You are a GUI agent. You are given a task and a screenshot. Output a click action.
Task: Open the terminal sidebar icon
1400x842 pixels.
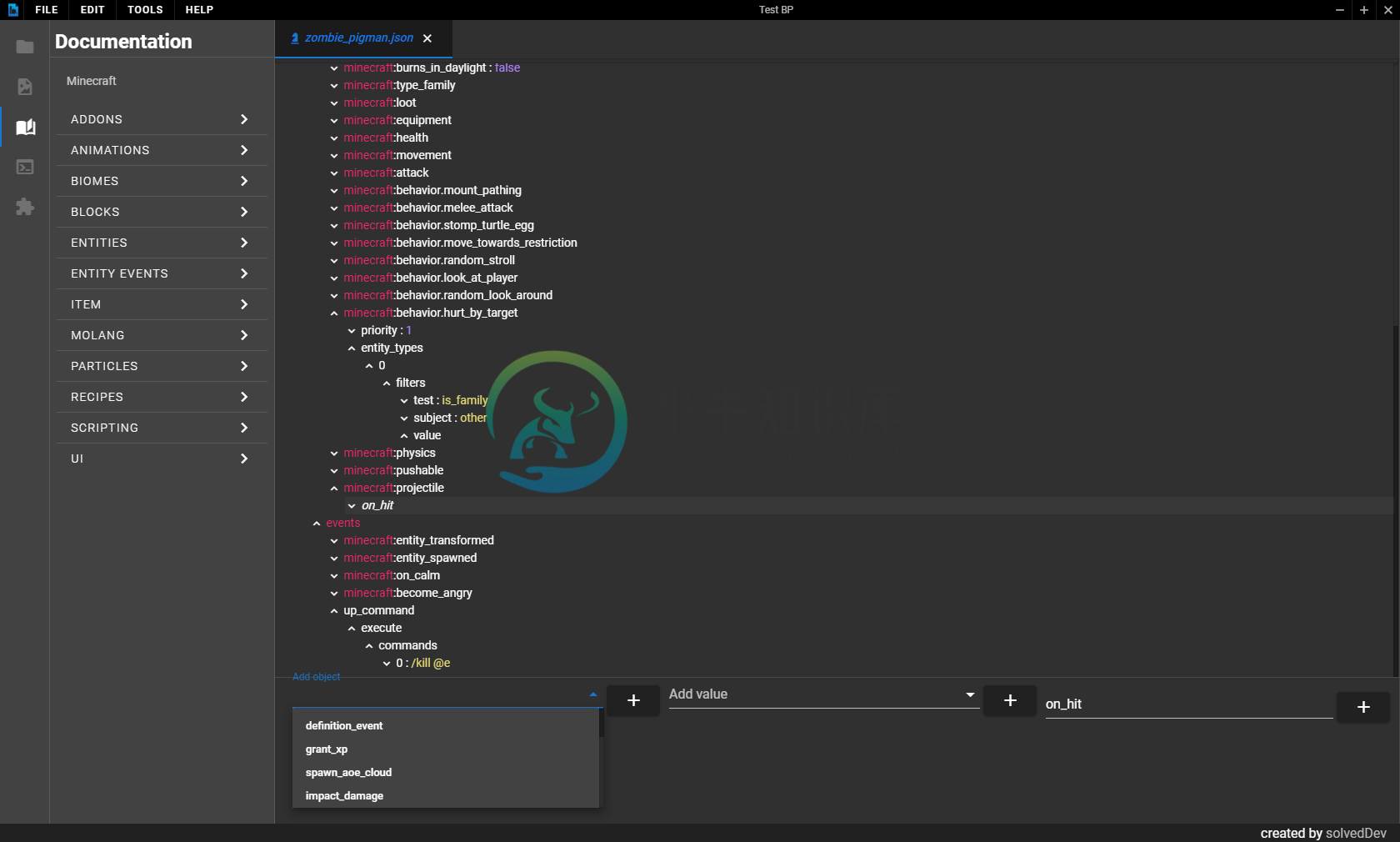point(25,167)
